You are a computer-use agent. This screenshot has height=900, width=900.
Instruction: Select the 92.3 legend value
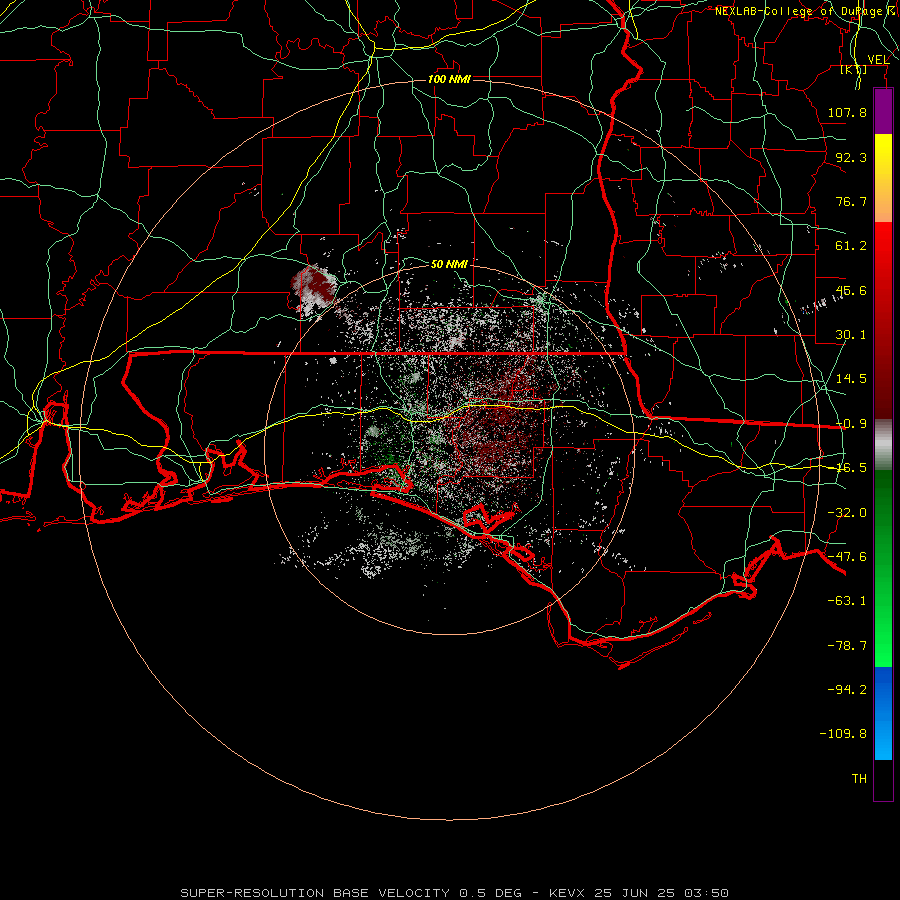pos(851,157)
